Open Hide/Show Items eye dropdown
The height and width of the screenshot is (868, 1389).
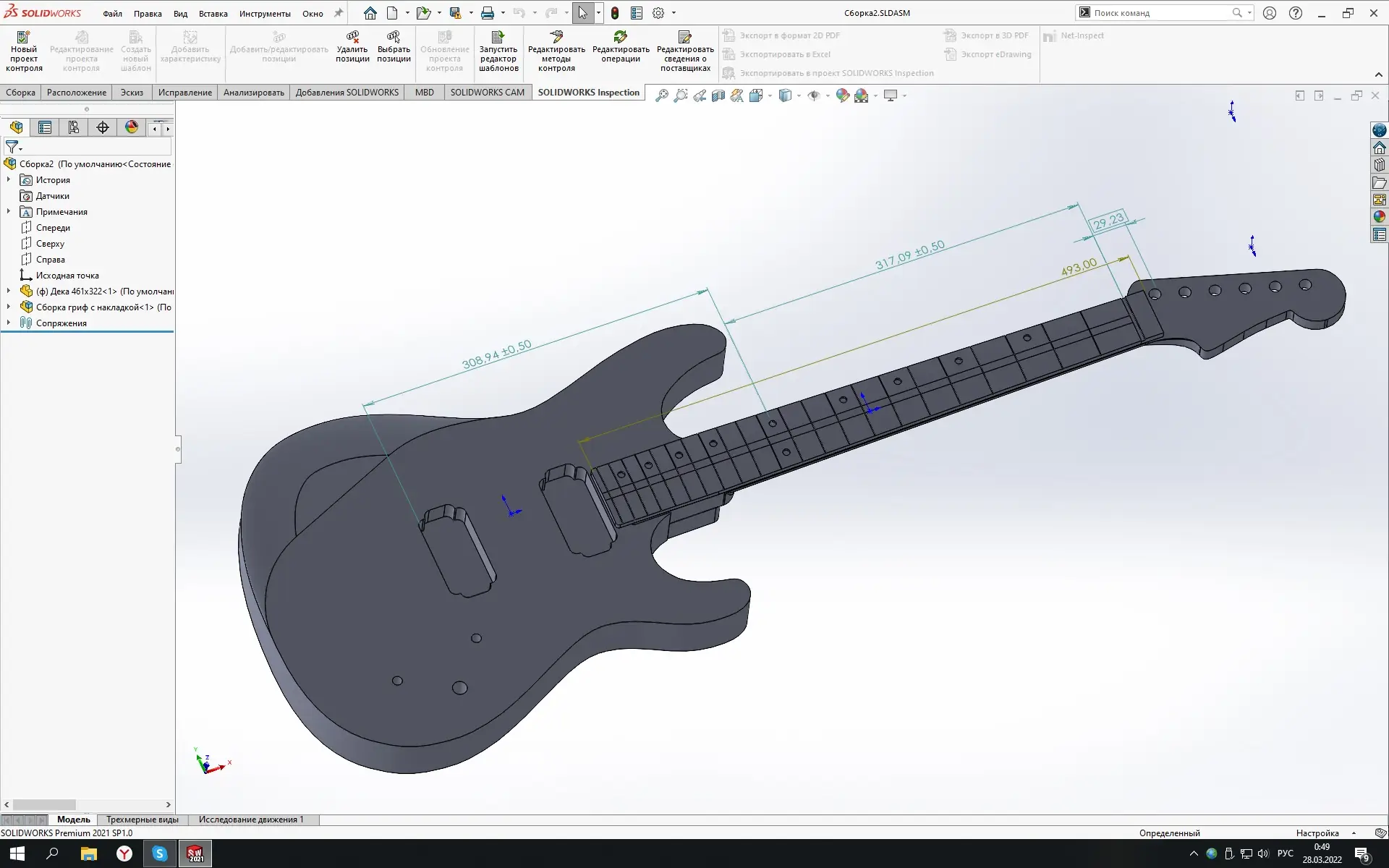point(828,95)
